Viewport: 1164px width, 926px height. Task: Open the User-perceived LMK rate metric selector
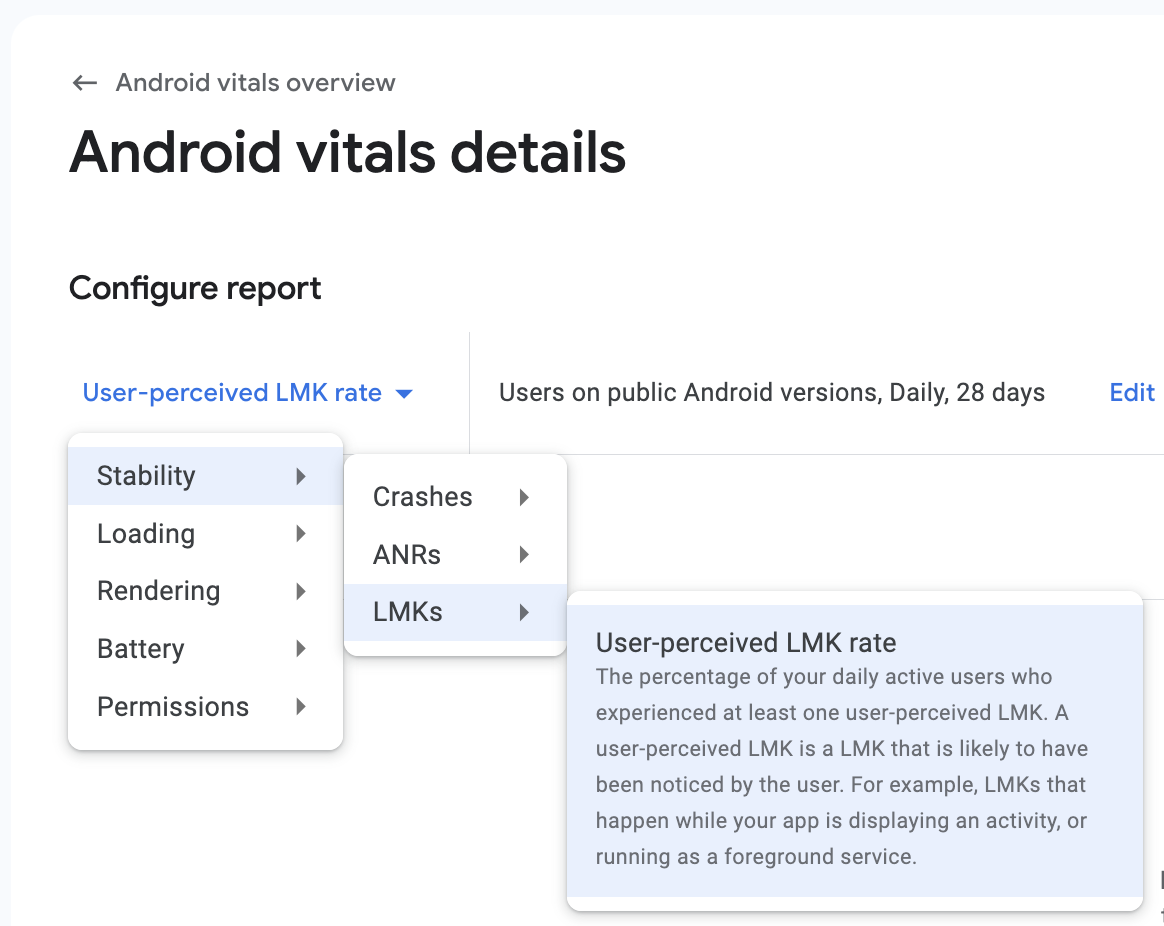pyautogui.click(x=233, y=392)
